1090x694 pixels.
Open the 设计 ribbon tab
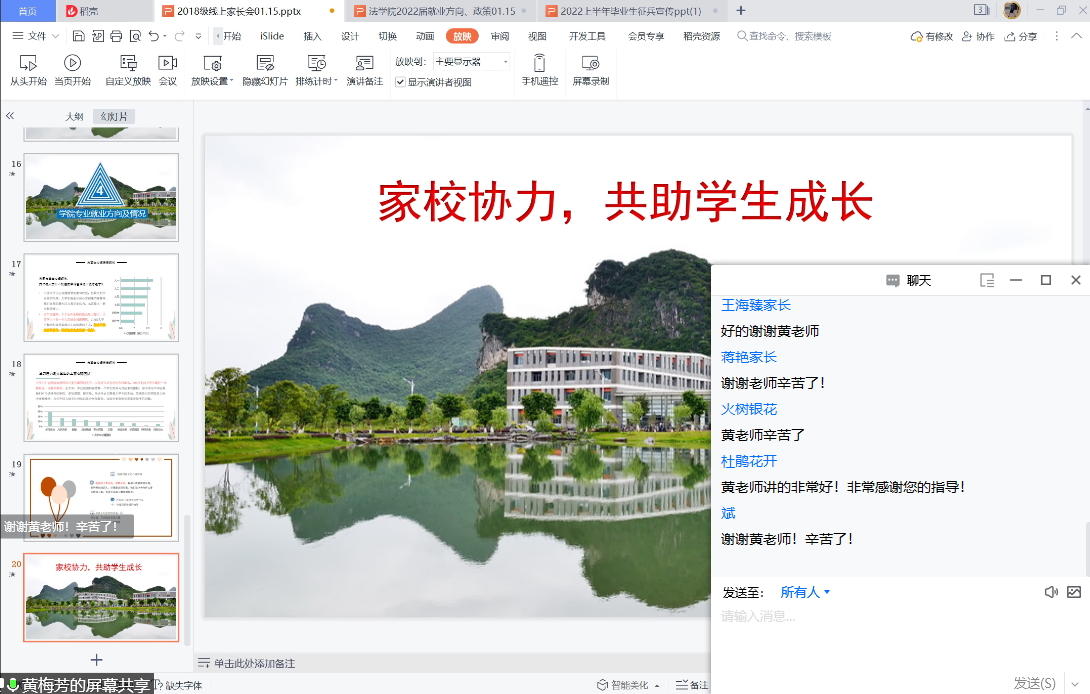click(x=349, y=36)
